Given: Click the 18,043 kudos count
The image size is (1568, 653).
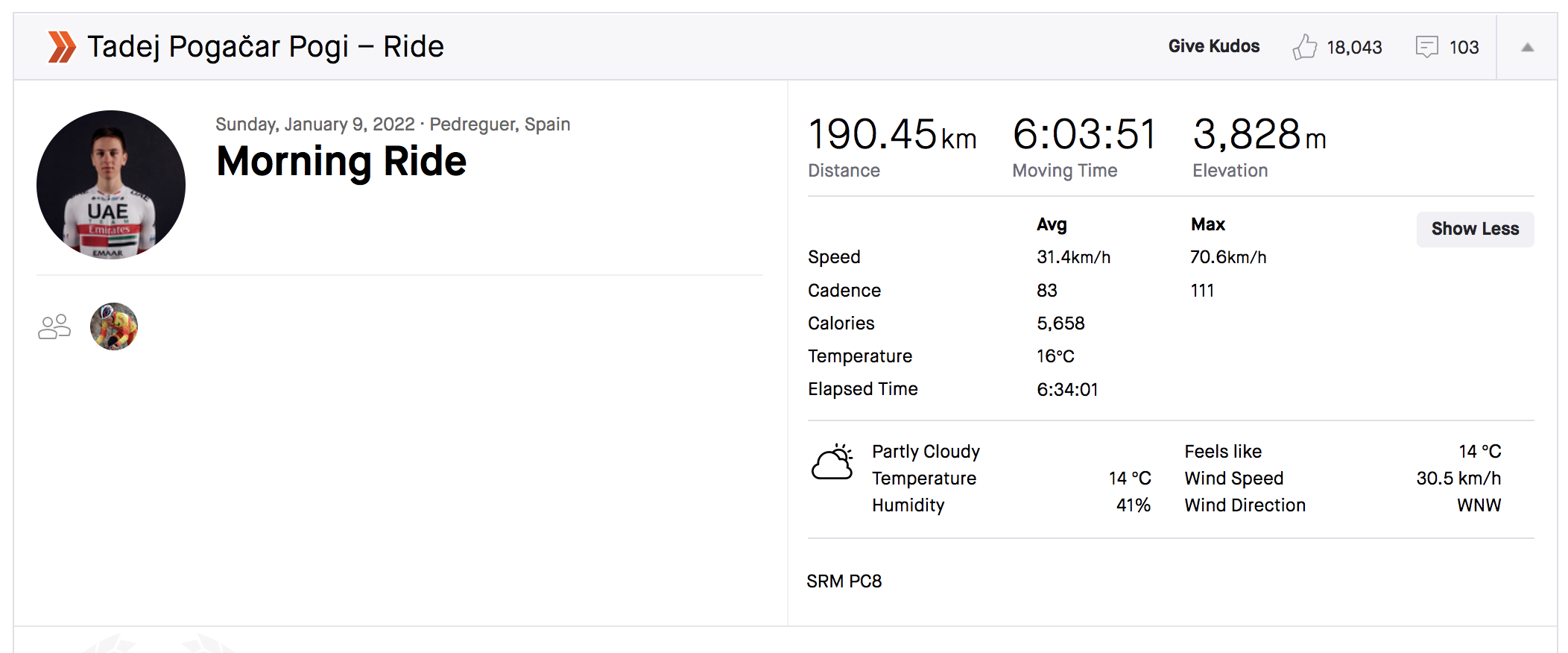Looking at the screenshot, I should coord(1354,48).
